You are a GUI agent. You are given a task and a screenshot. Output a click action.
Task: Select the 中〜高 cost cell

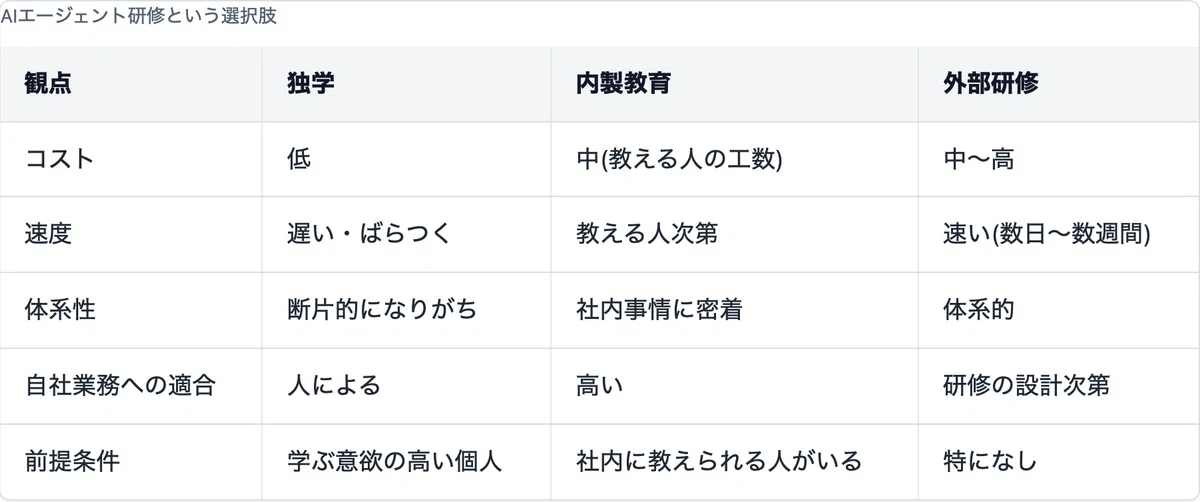click(979, 159)
